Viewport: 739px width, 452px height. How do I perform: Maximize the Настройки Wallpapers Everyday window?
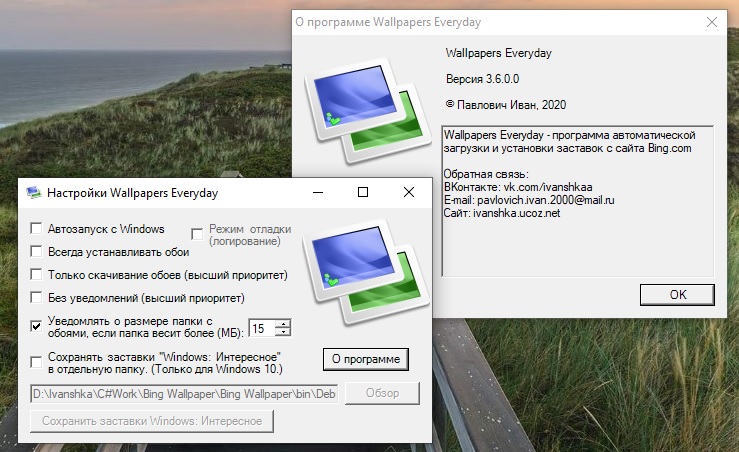363,192
